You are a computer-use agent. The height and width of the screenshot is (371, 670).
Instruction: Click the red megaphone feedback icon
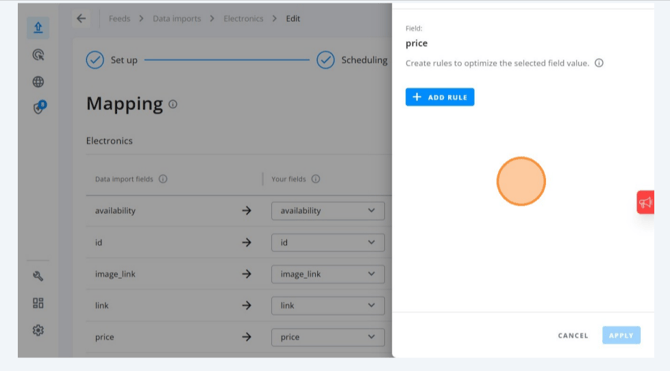(645, 202)
